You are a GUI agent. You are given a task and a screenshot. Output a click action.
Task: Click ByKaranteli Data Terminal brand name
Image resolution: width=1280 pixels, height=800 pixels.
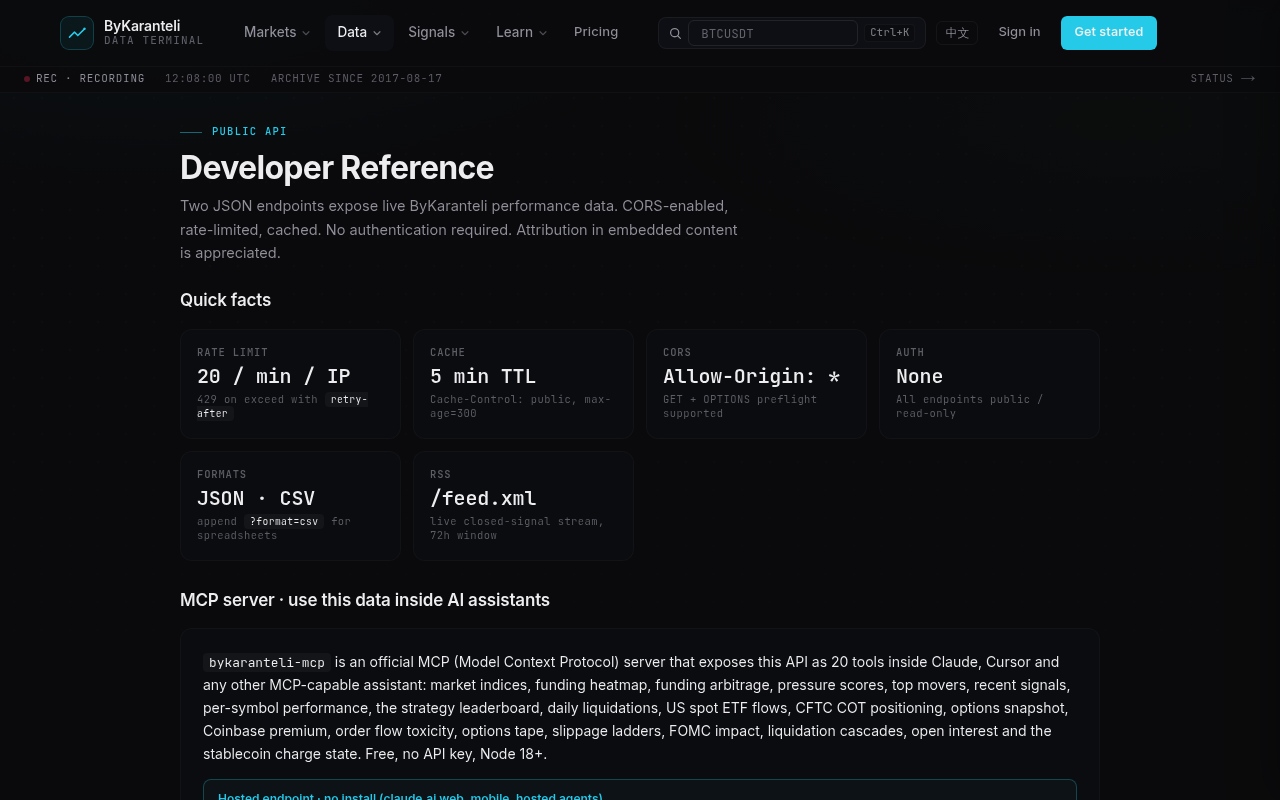(154, 33)
